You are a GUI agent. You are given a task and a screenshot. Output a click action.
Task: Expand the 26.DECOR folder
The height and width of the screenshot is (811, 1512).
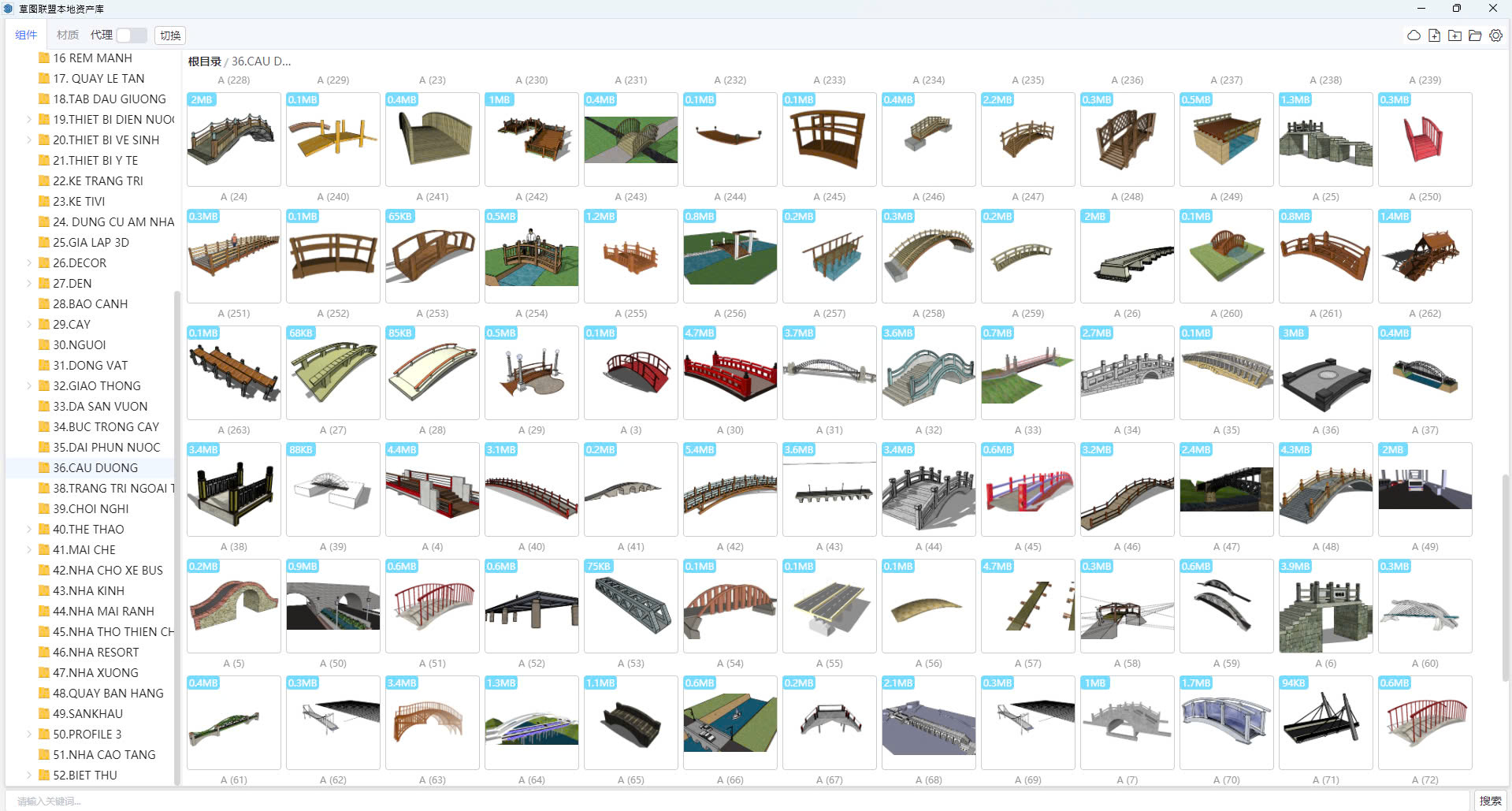(29, 263)
